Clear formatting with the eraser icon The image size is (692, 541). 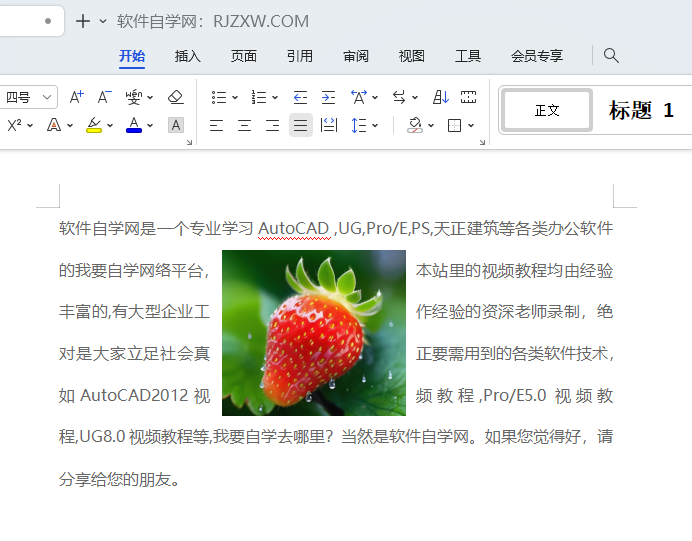point(176,97)
